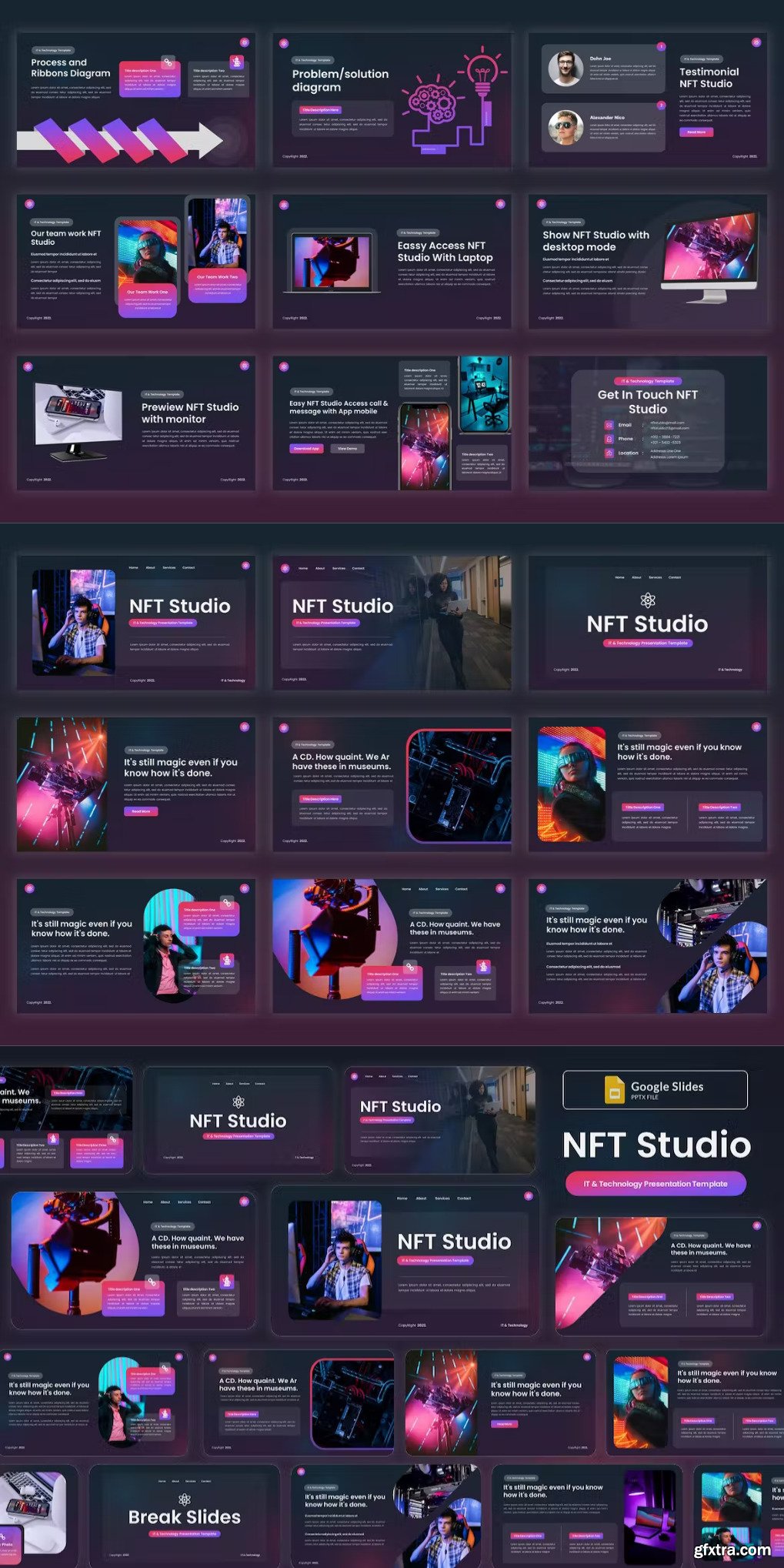Viewport: 784px width, 1568px height.
Task: Click the View Demo button
Action: click(x=347, y=448)
